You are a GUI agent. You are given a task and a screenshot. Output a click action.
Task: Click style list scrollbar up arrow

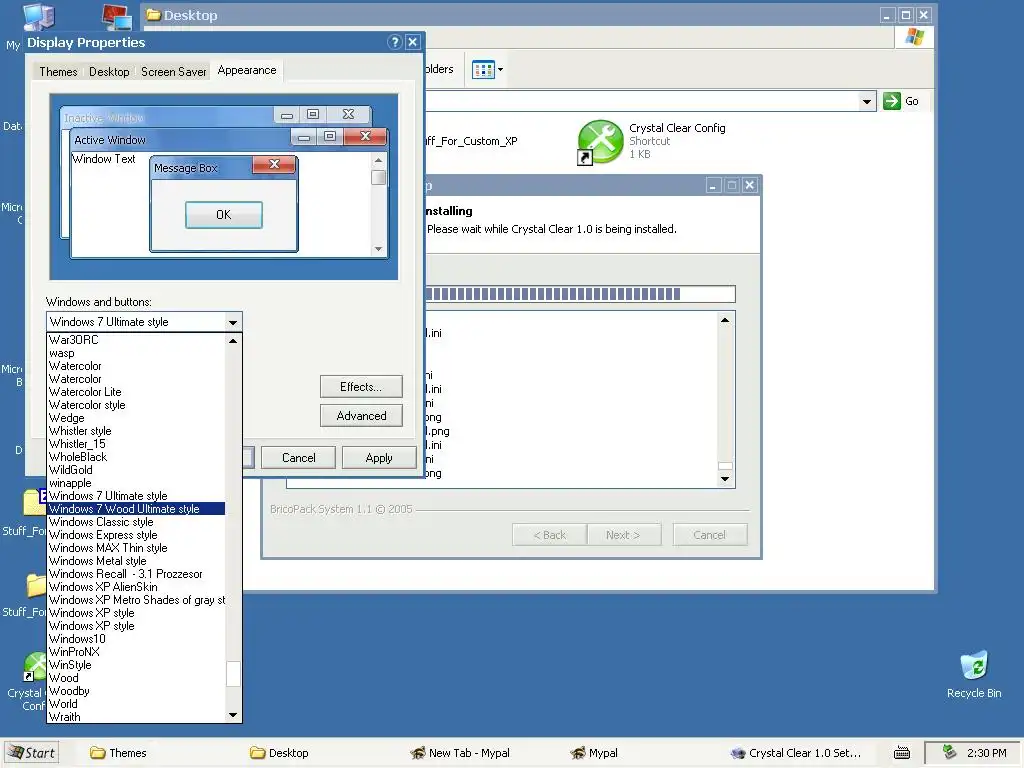click(233, 341)
